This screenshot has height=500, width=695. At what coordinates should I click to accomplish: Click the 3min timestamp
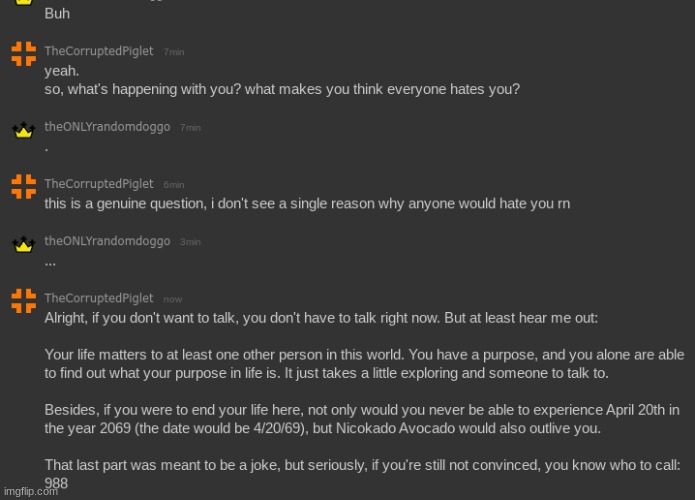190,242
